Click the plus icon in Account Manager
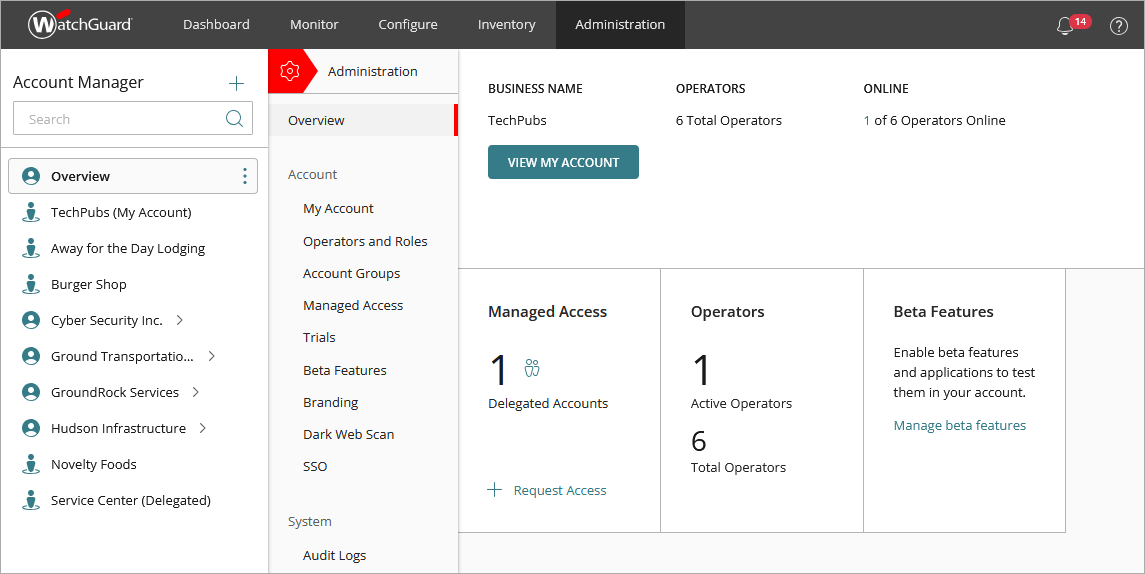1145x574 pixels. coord(236,83)
